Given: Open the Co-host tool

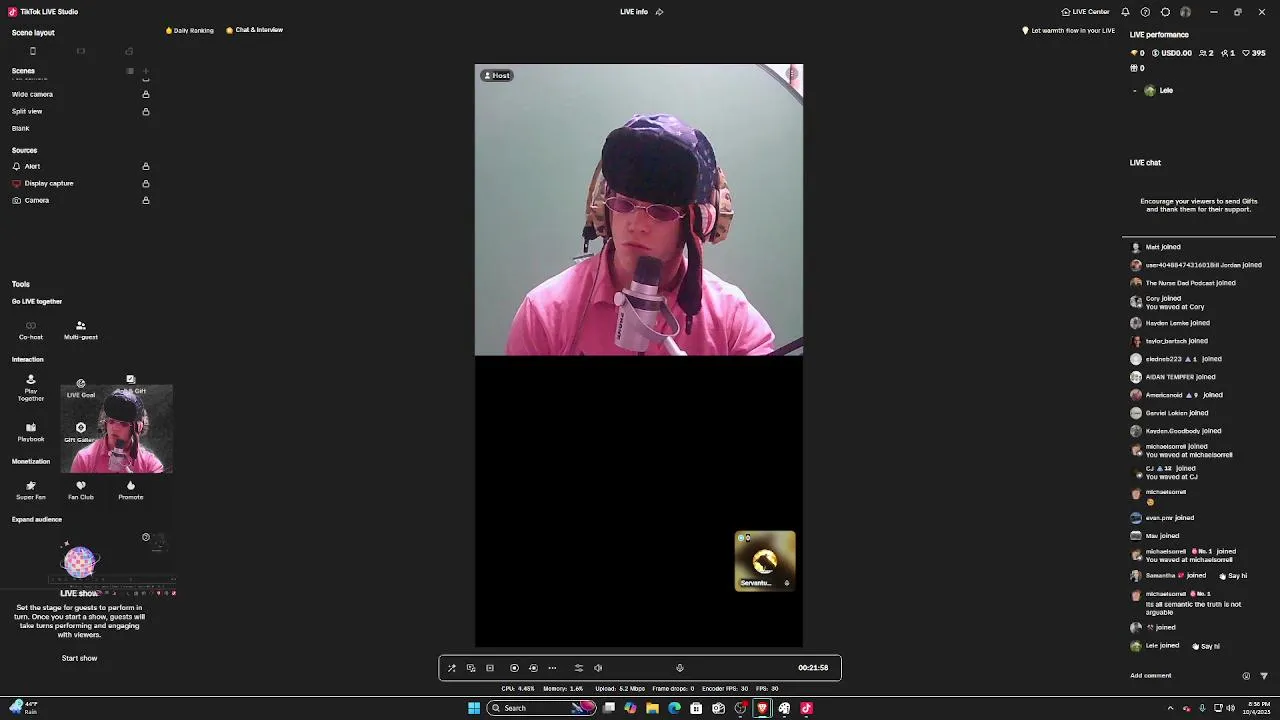Looking at the screenshot, I should click(x=31, y=330).
